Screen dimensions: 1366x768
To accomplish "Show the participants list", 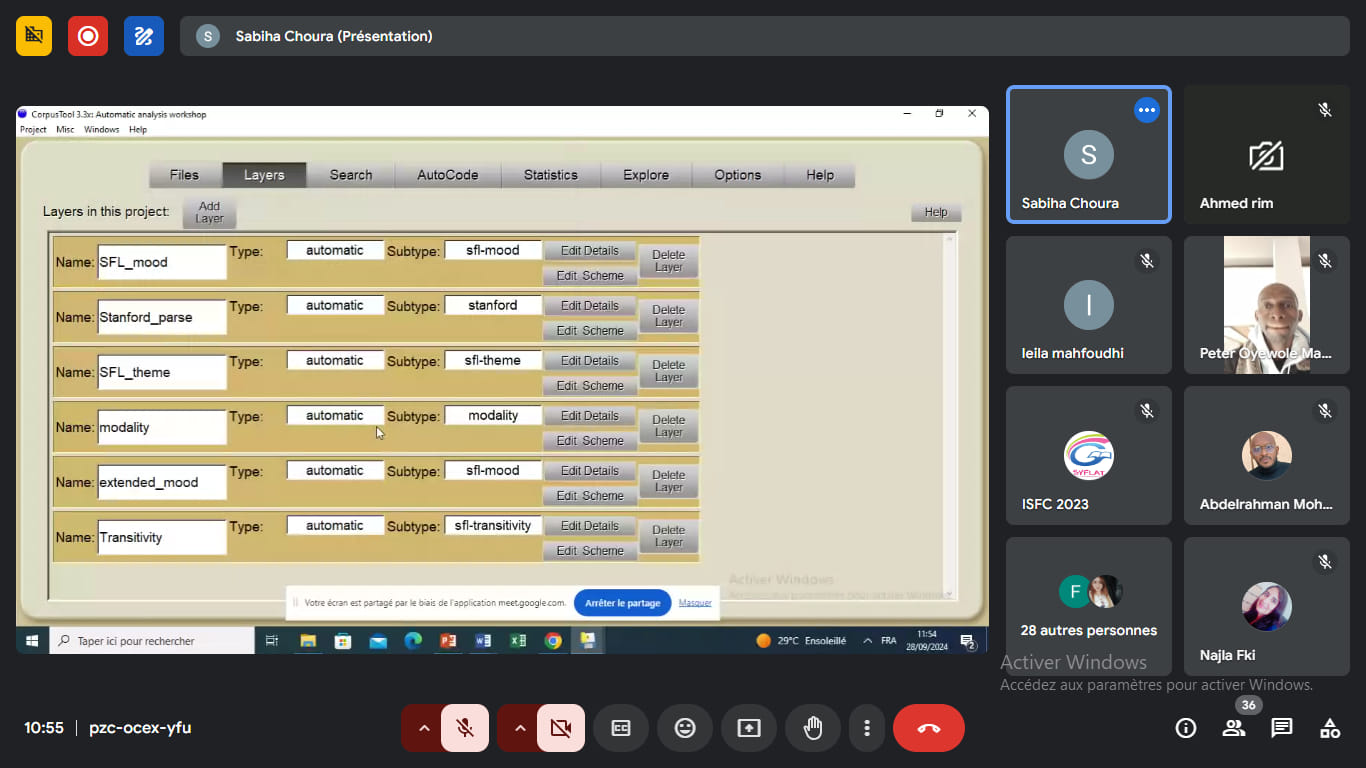I will 1234,728.
